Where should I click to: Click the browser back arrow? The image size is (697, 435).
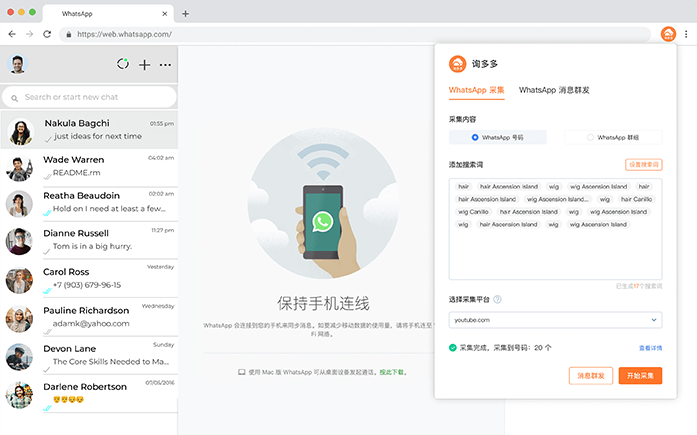click(12, 34)
